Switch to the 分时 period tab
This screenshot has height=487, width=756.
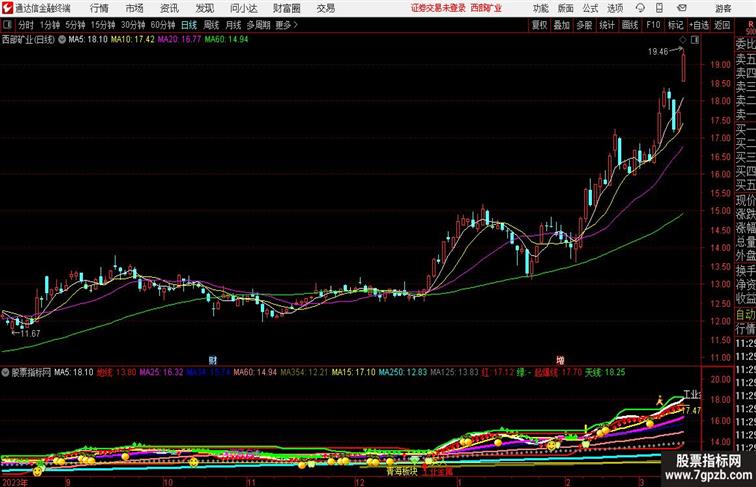point(26,25)
